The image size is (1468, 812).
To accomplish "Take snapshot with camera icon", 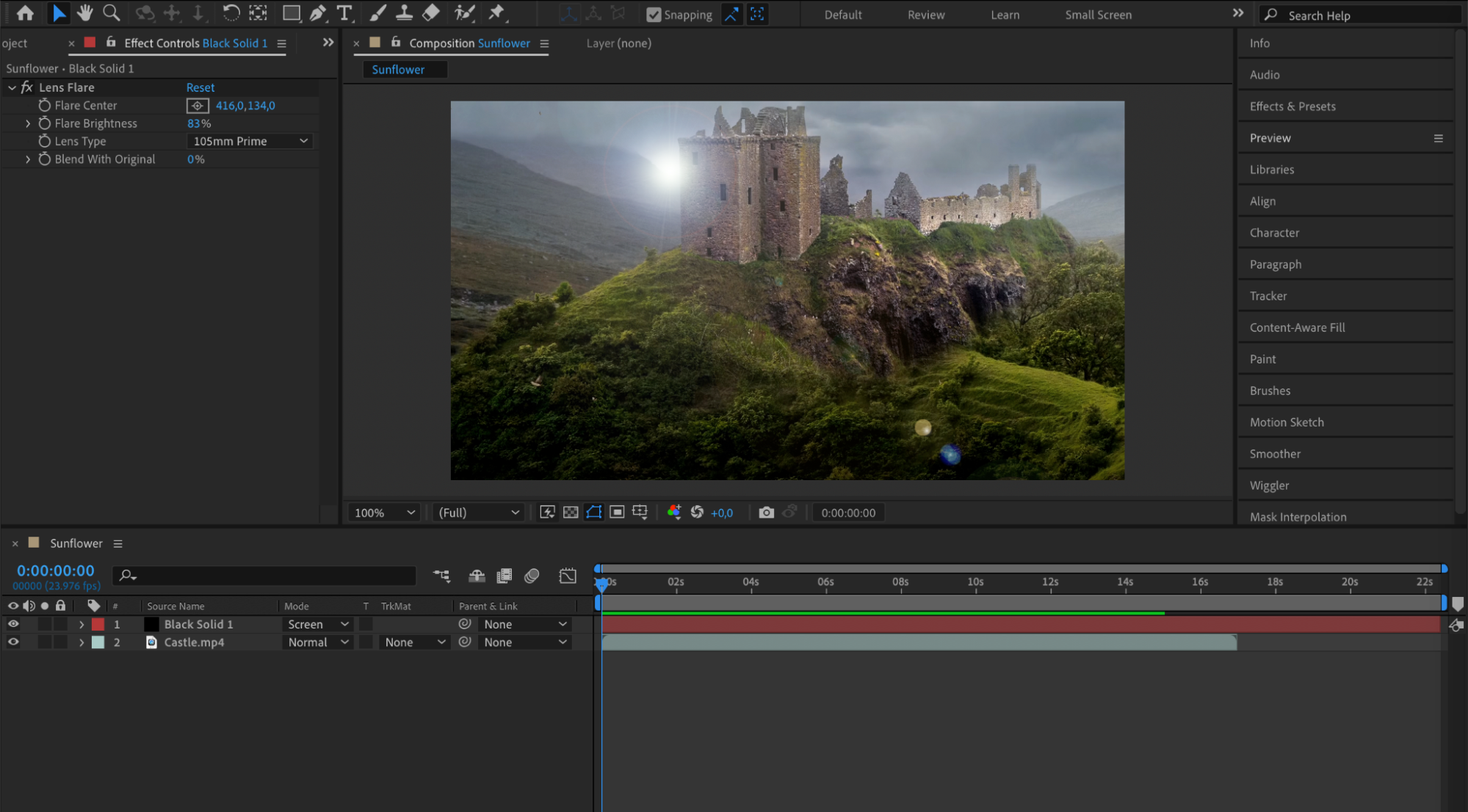I will [x=766, y=512].
